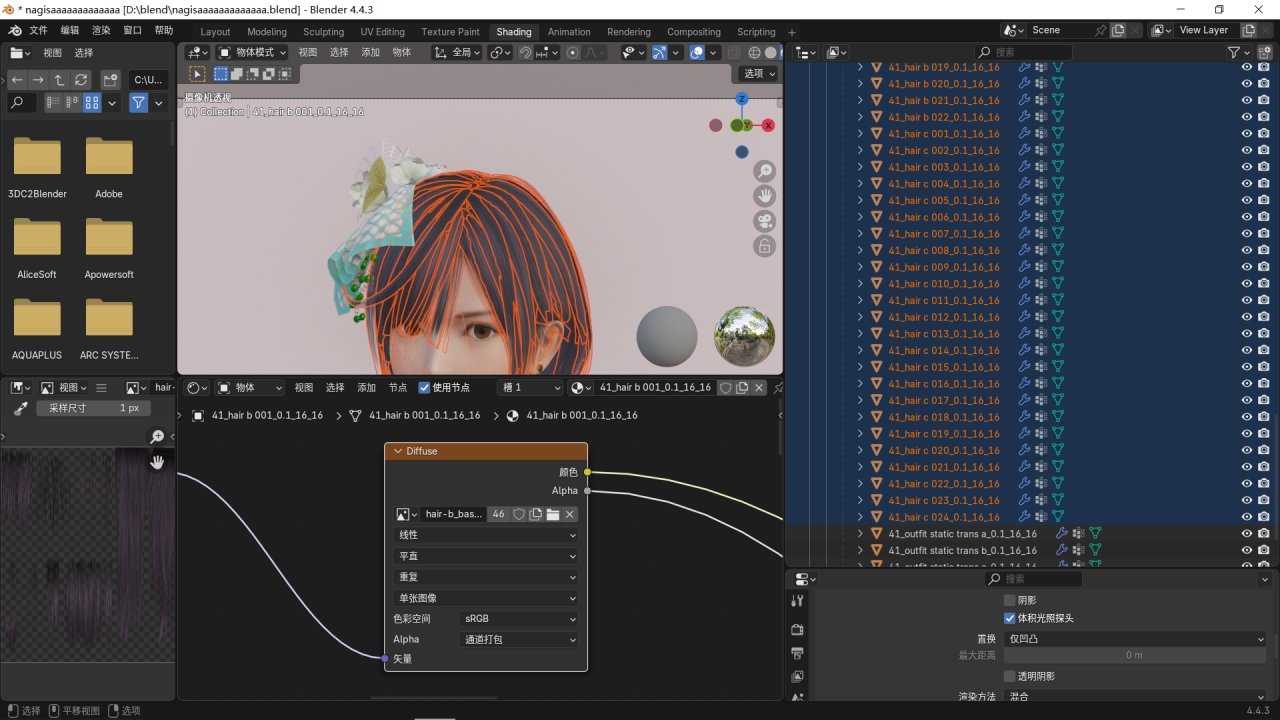Viewport: 1280px width, 720px height.
Task: Enable the 透明阴影 checkbox
Action: 1009,676
